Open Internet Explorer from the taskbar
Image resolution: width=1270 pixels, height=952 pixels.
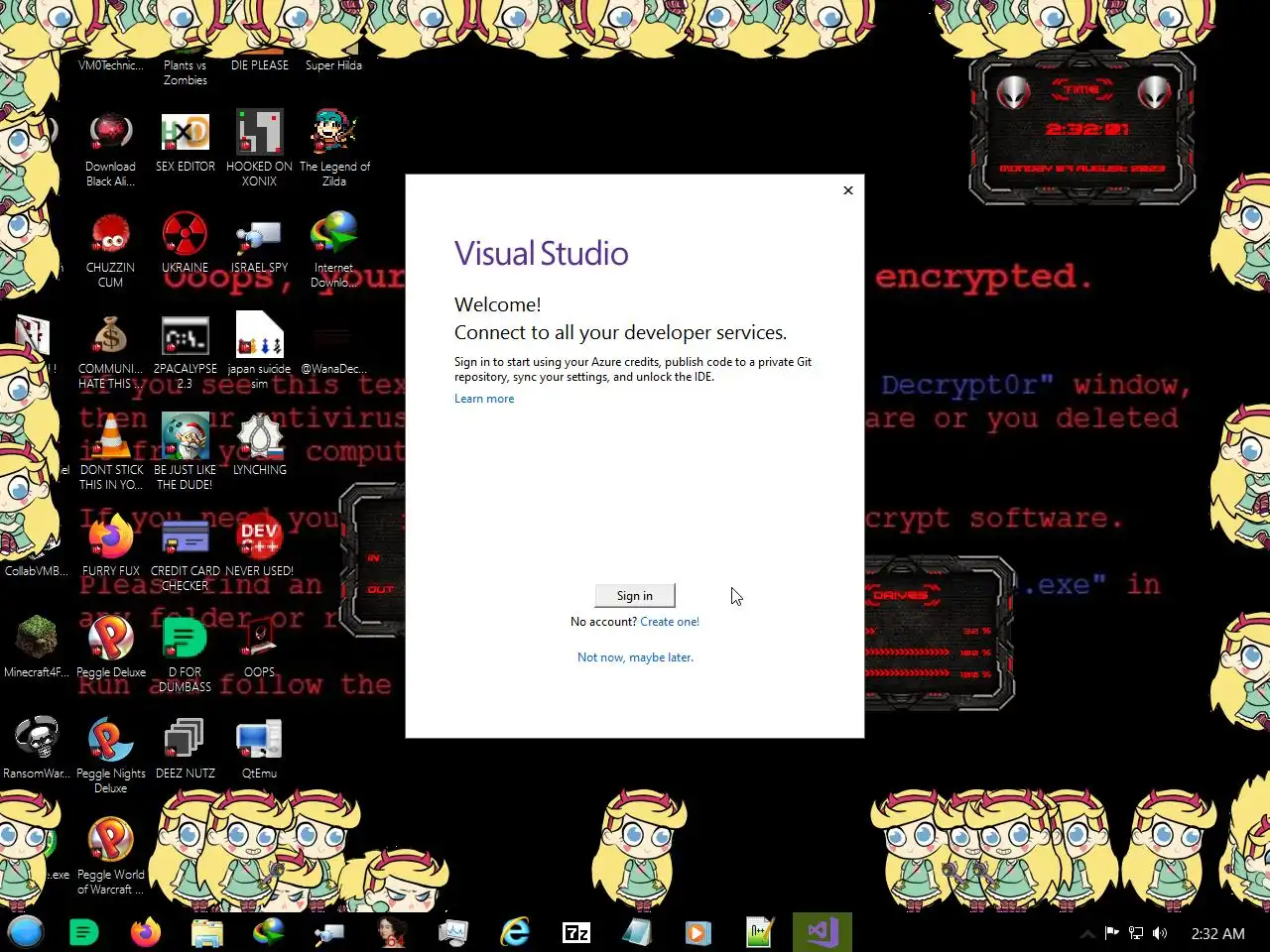coord(515,932)
